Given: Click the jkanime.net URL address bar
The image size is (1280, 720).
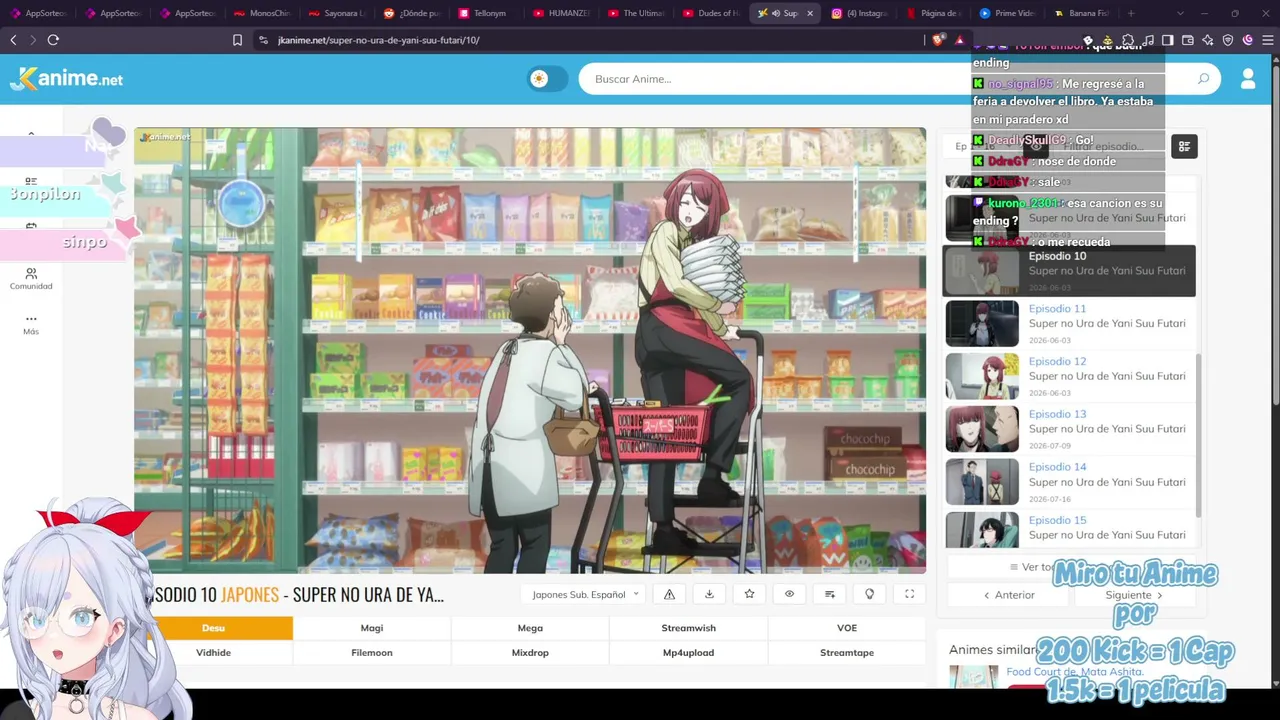Looking at the screenshot, I should pyautogui.click(x=590, y=40).
